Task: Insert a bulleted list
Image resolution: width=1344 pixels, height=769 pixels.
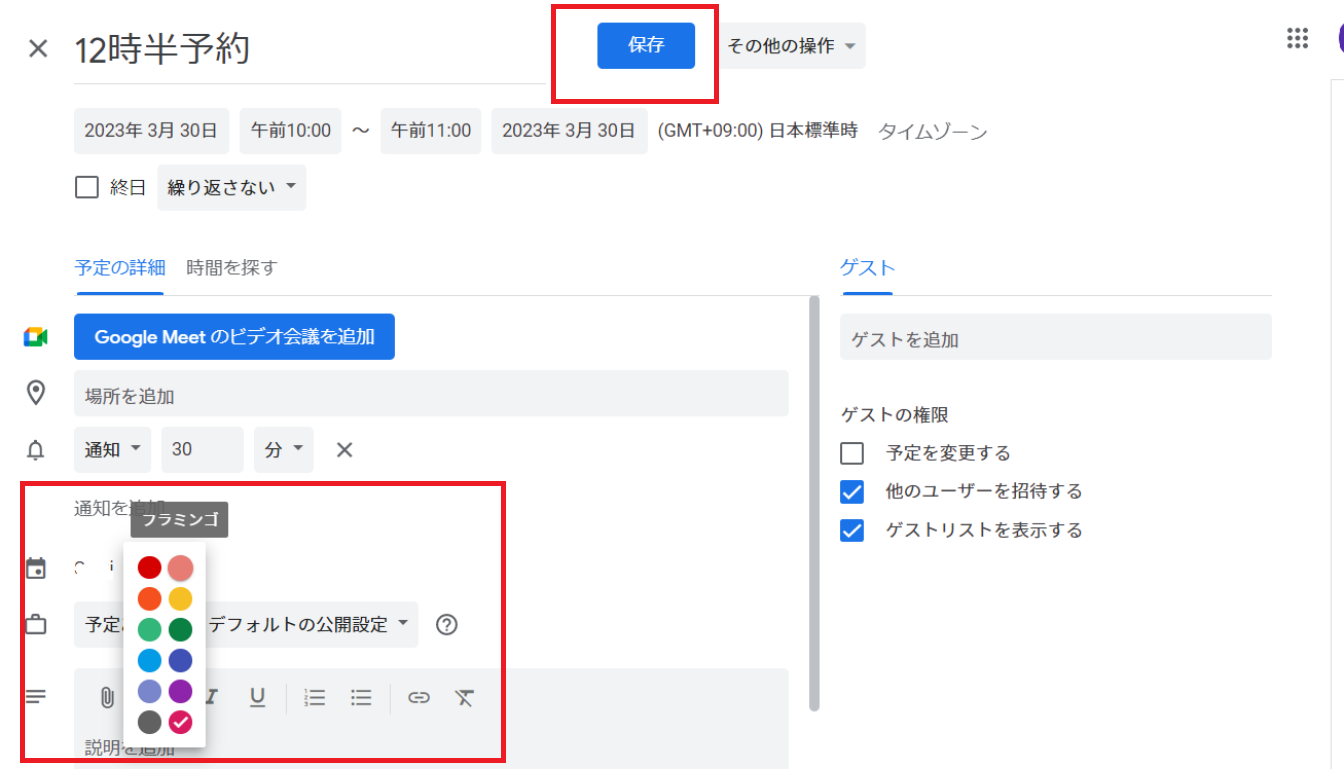Action: [x=361, y=698]
